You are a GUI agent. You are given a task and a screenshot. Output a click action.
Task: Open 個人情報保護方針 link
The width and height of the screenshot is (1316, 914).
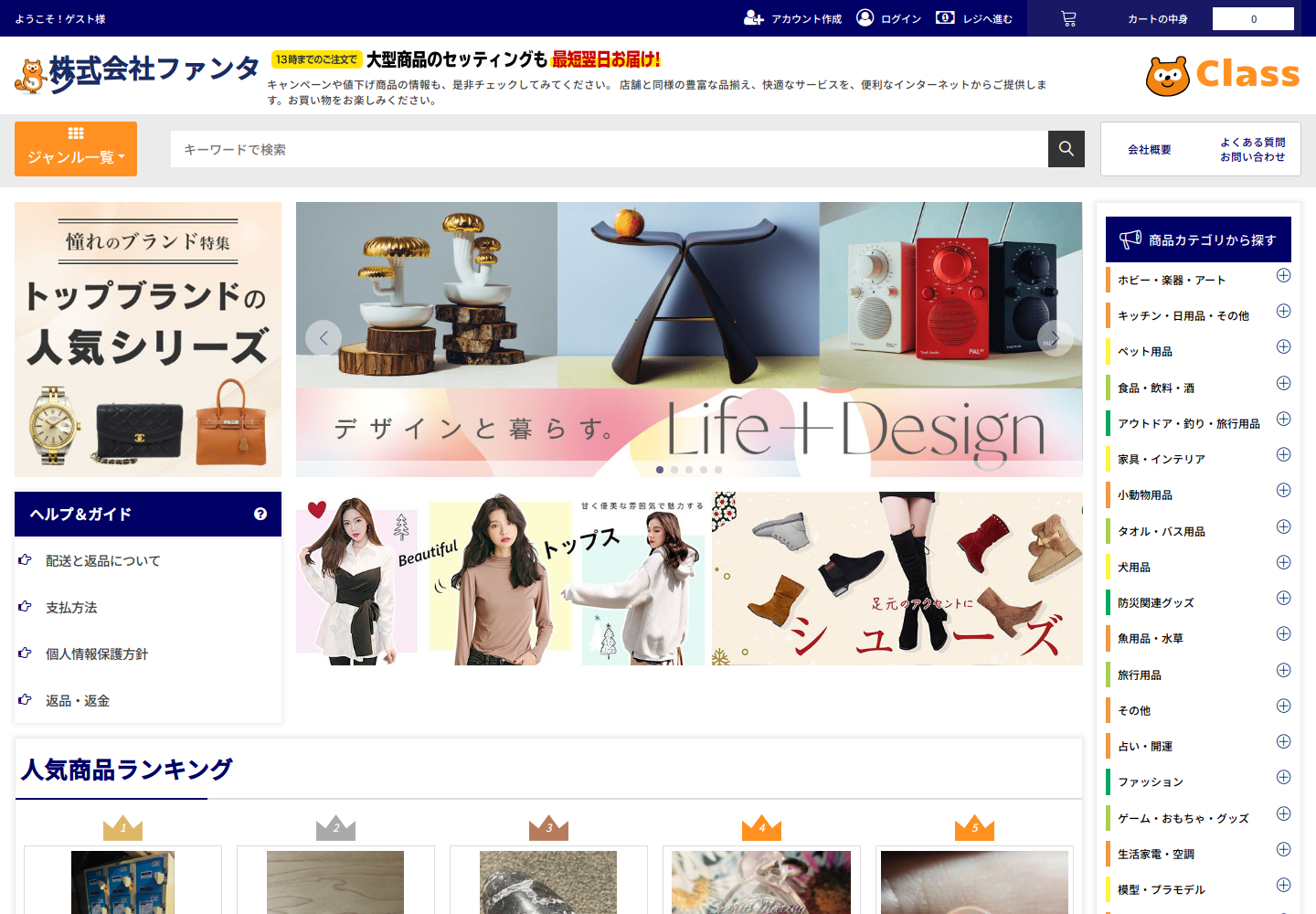97,654
